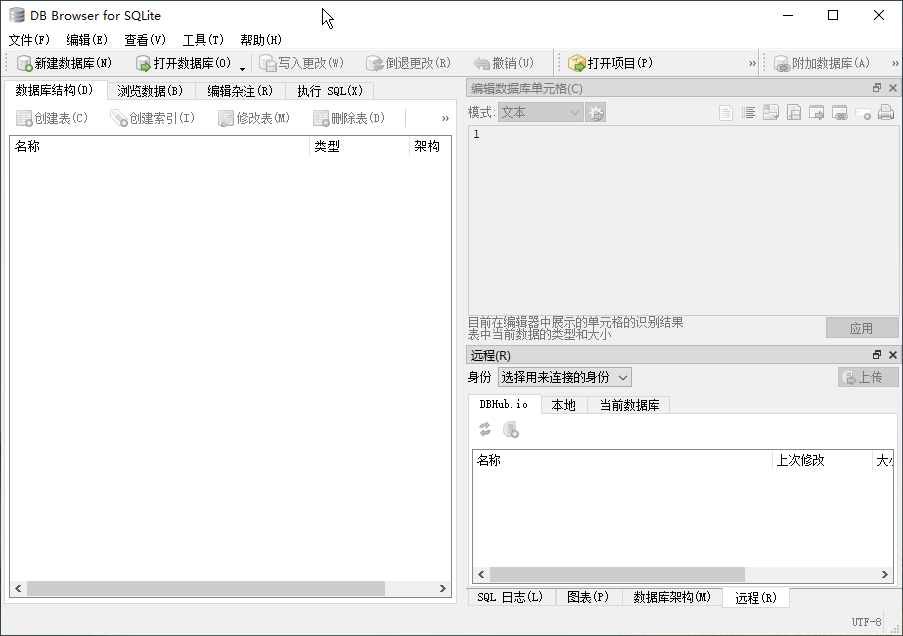Click the 类型 column header

359,146
